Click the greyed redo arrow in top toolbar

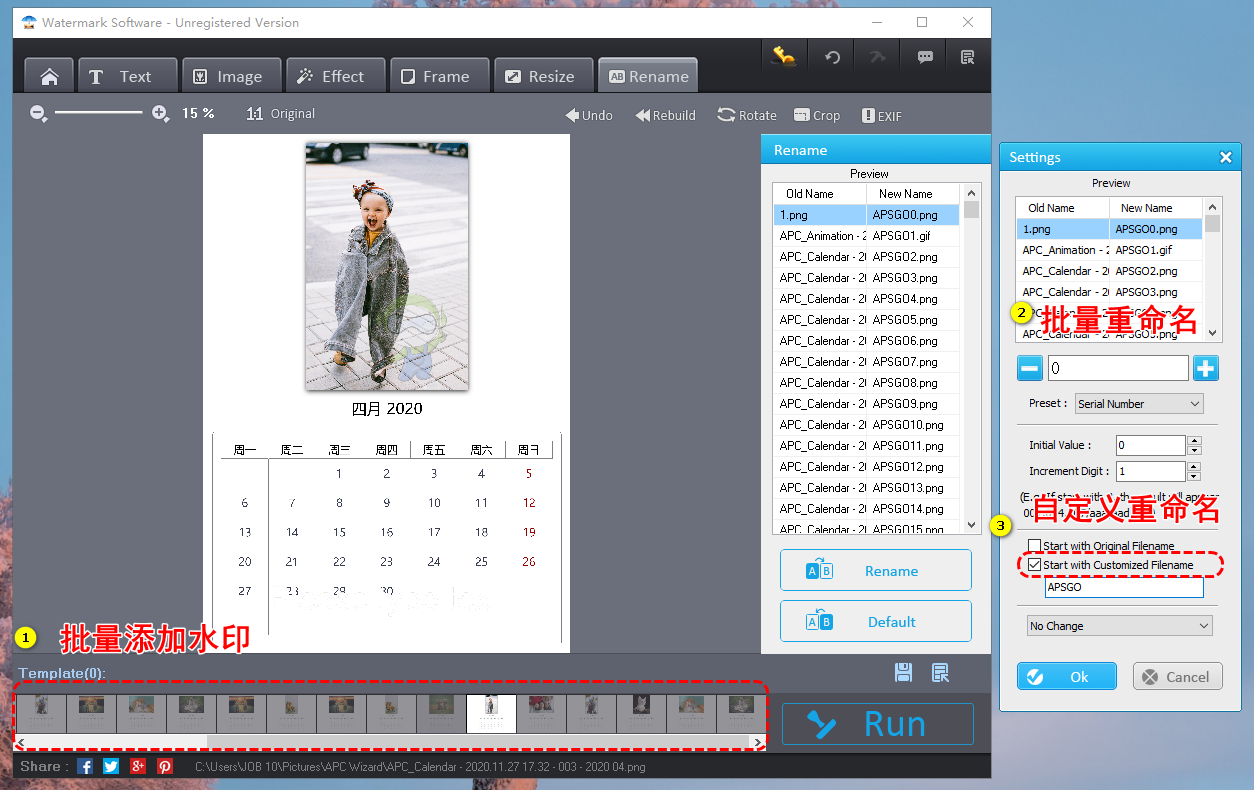click(877, 57)
